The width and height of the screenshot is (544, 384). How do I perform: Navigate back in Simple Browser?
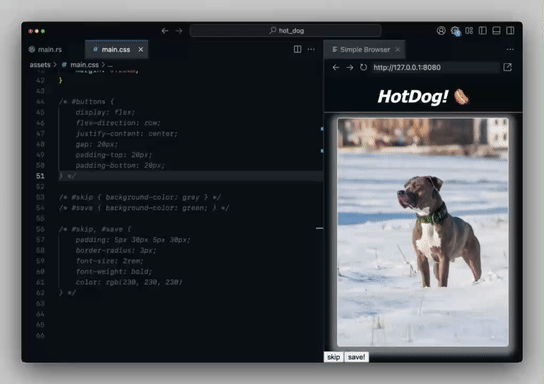tap(335, 67)
